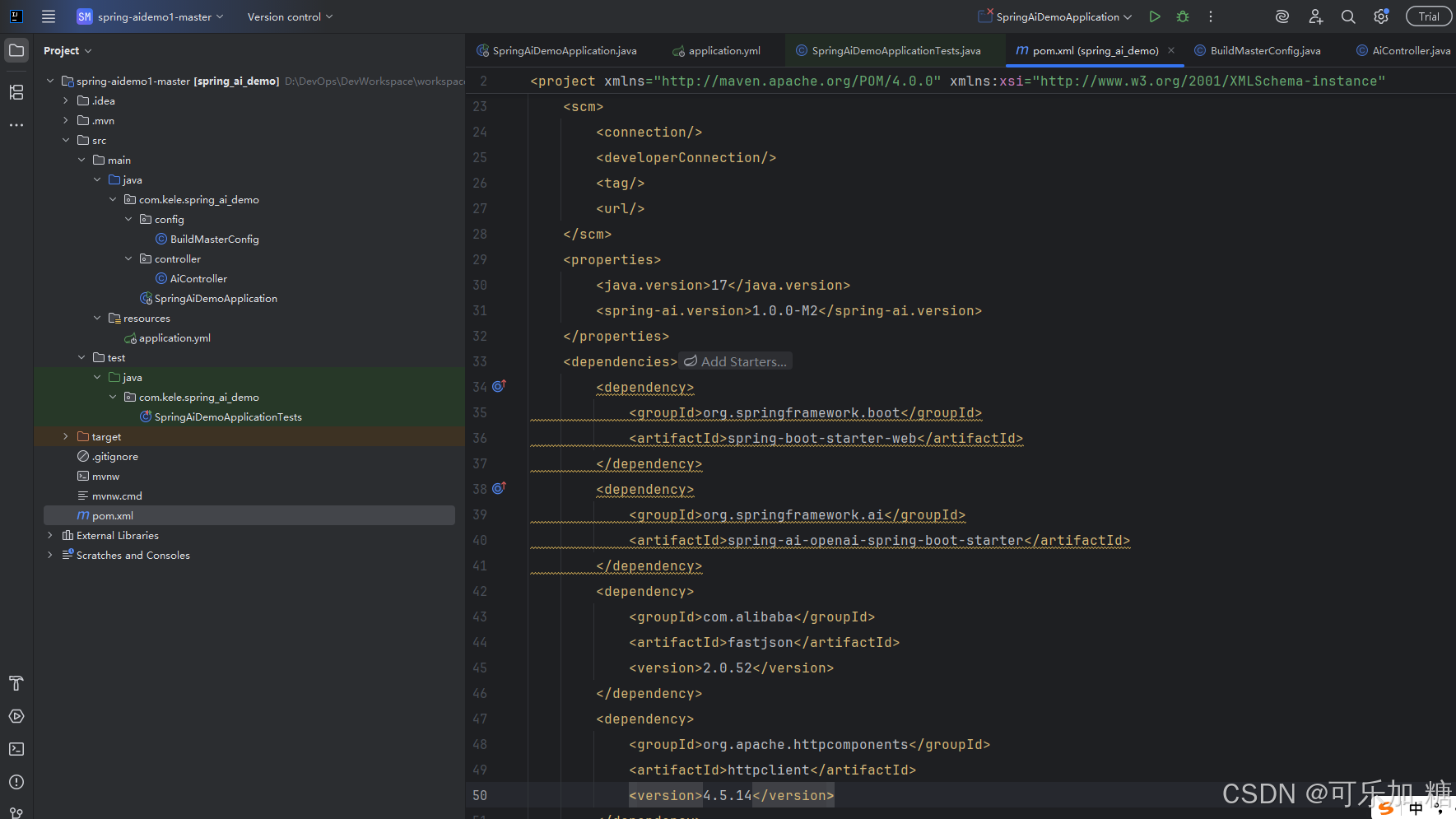Open the Services tool window
The image size is (1456, 819).
pyautogui.click(x=16, y=716)
